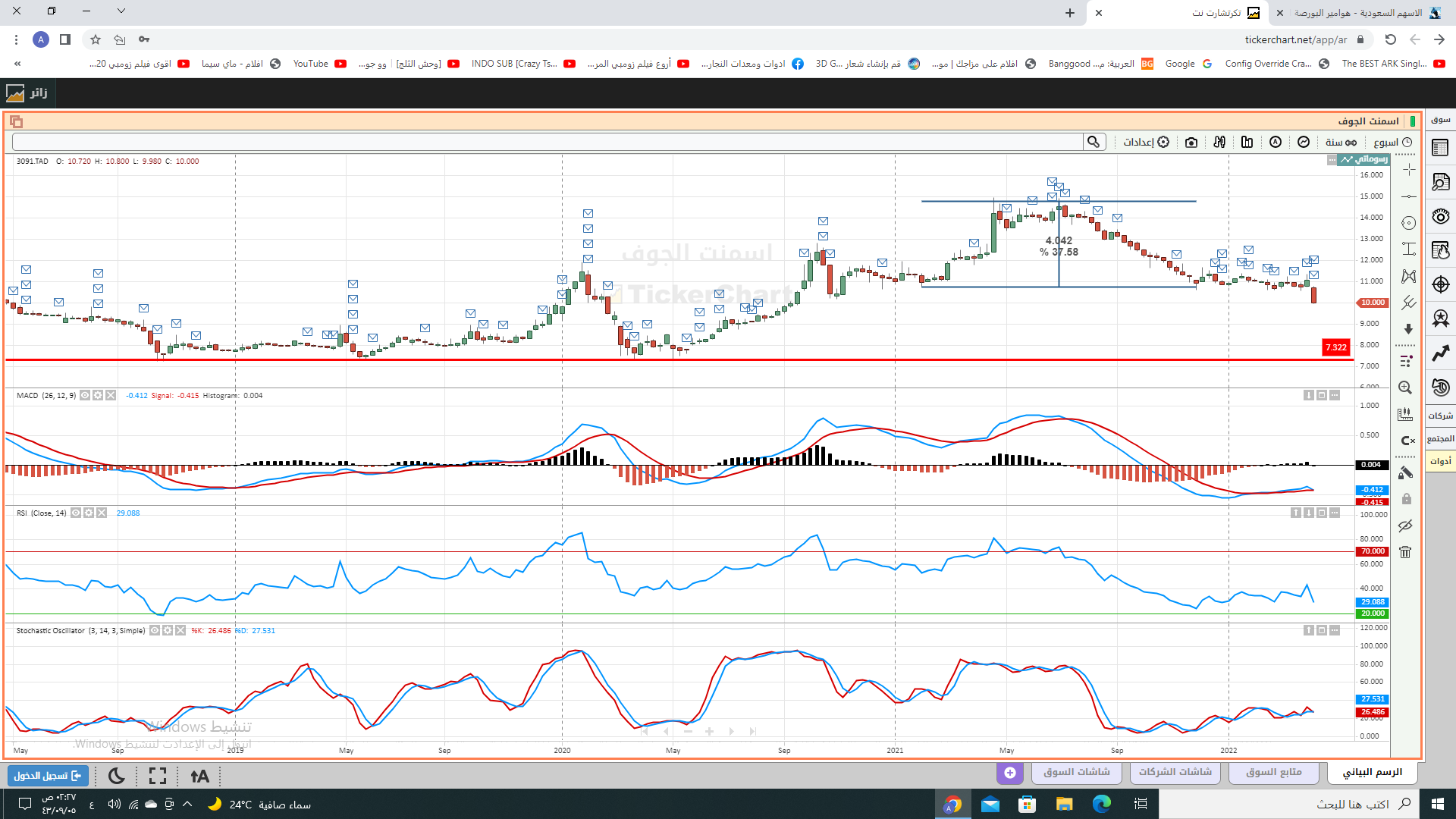Open the المجتمع community sidebar button
The height and width of the screenshot is (819, 1456).
tap(1440, 438)
